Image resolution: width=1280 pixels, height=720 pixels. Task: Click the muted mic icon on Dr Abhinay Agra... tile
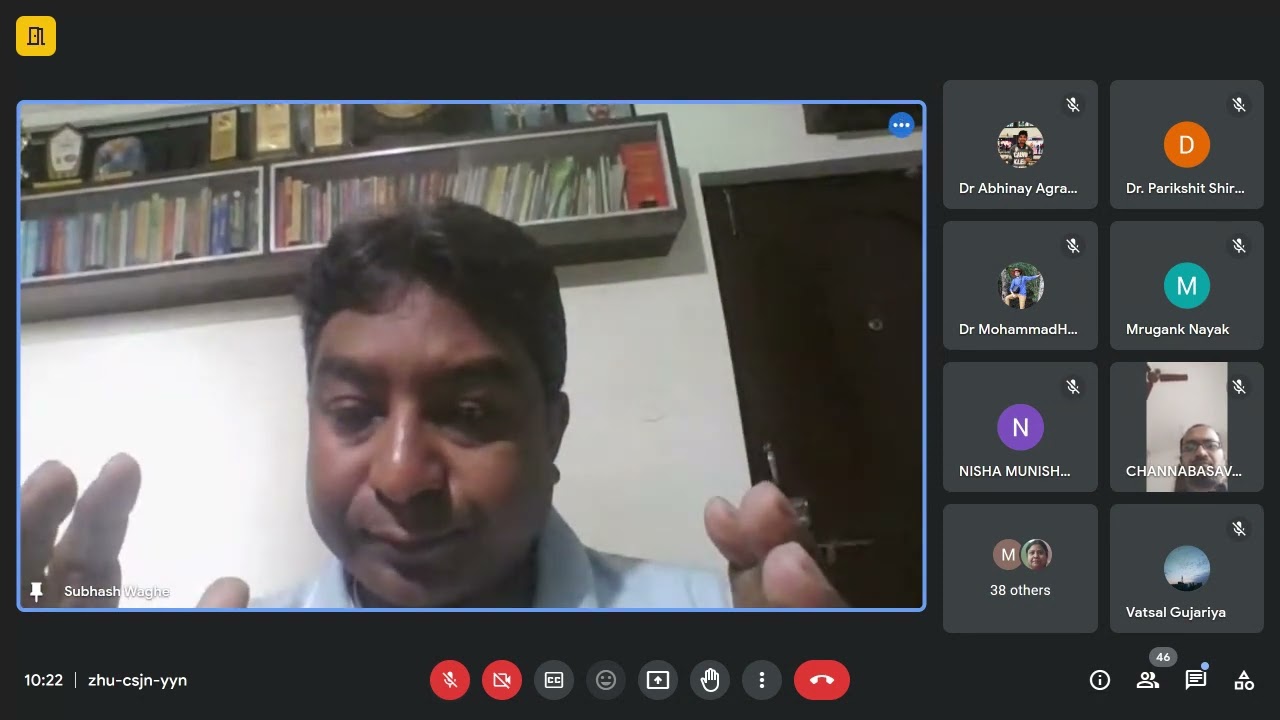point(1073,104)
